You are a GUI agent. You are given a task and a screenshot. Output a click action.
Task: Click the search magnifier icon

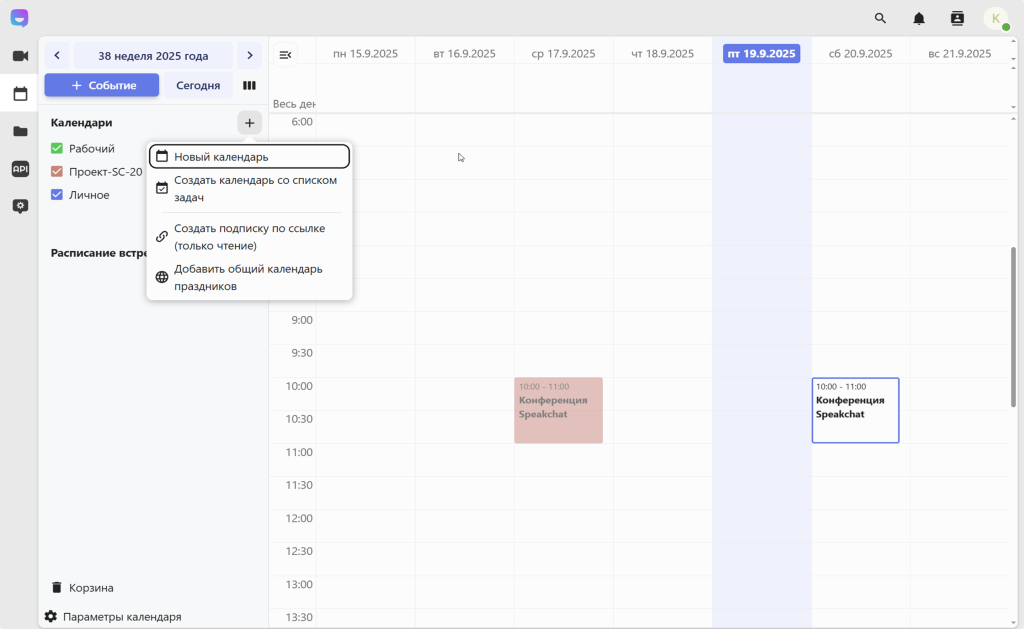[x=880, y=18]
